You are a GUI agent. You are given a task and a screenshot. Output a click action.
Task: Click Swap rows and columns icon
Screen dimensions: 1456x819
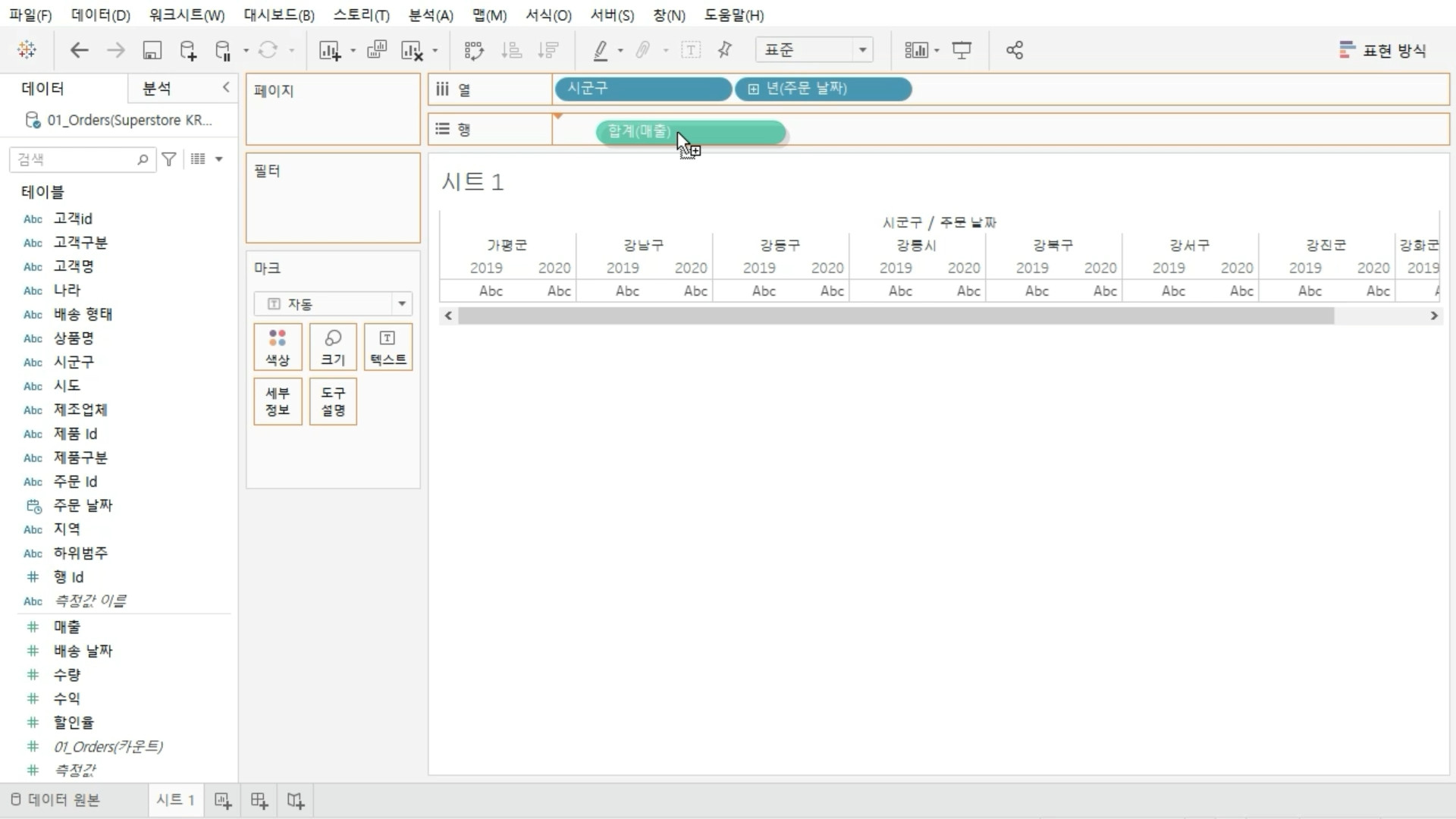click(474, 51)
